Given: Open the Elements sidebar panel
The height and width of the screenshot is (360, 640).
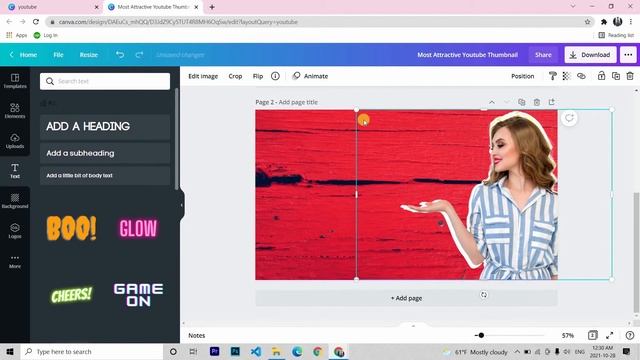Looking at the screenshot, I should pos(15,111).
